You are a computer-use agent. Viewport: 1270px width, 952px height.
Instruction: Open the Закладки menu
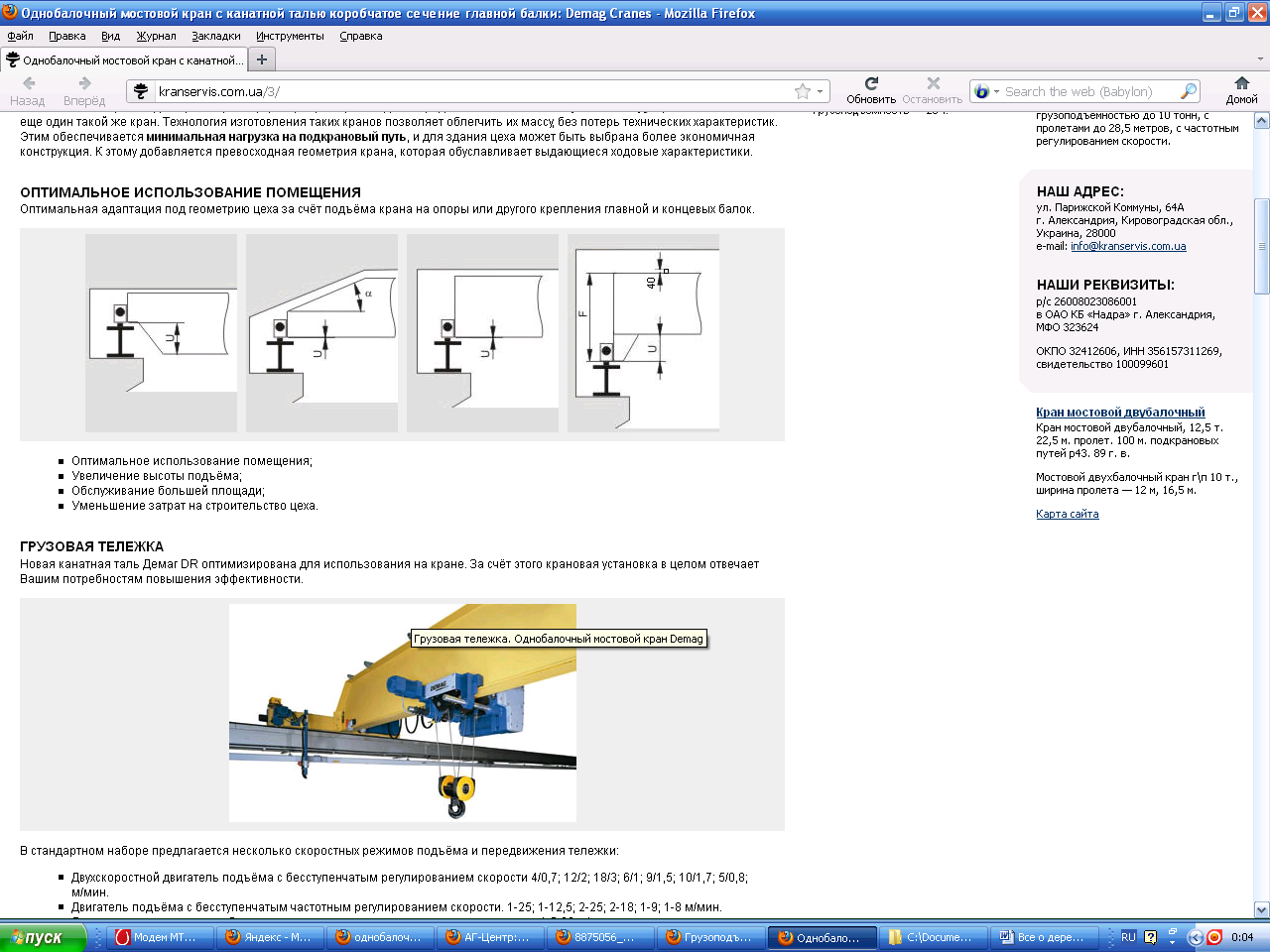coord(216,36)
